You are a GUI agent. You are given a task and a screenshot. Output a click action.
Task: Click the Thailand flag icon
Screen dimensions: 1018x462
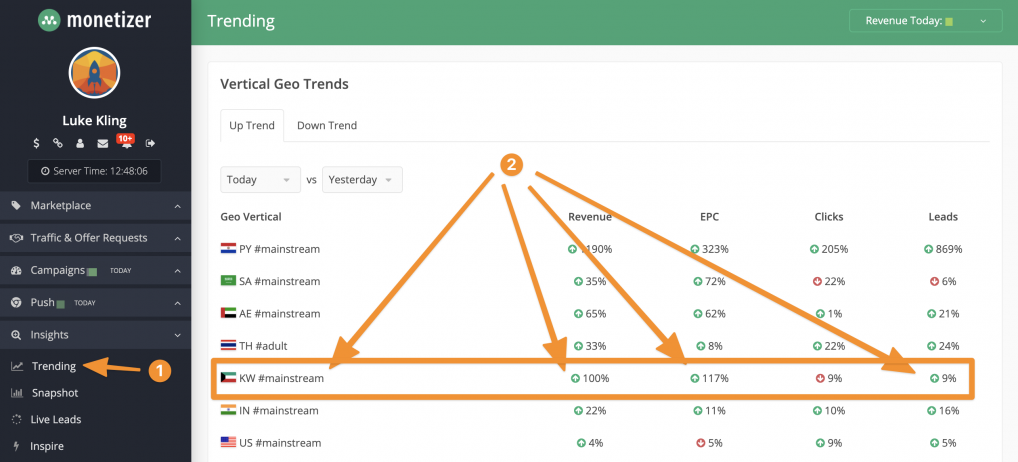(x=228, y=345)
